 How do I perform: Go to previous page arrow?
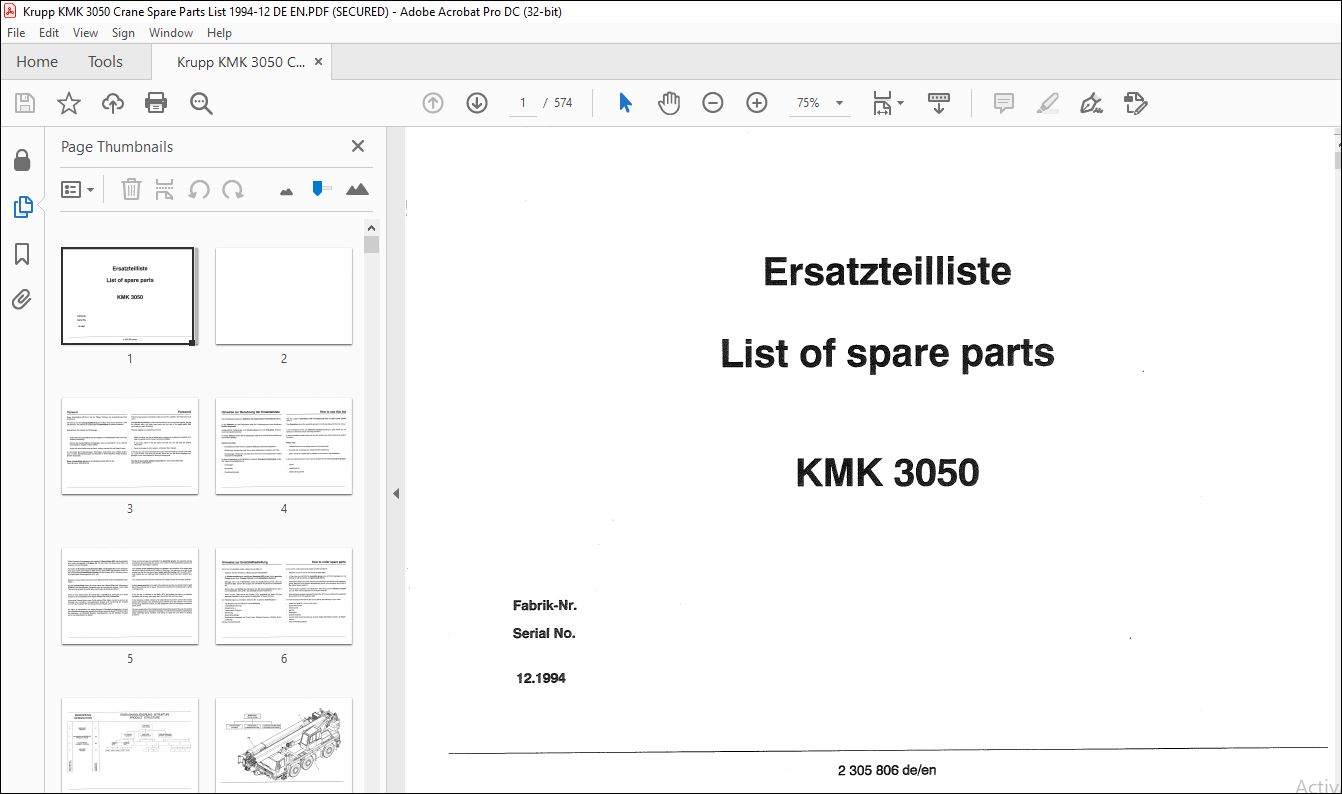click(x=433, y=103)
